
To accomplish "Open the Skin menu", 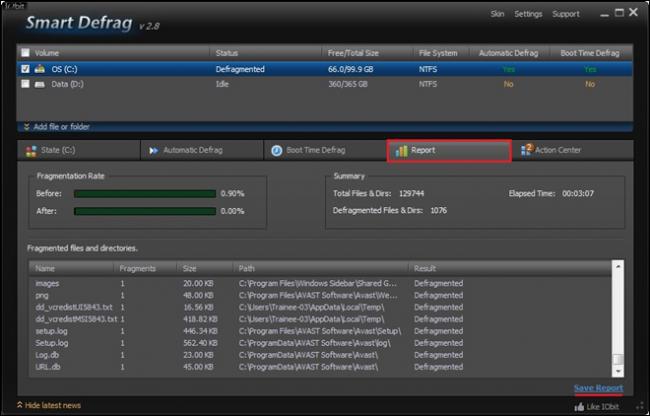I will point(497,14).
